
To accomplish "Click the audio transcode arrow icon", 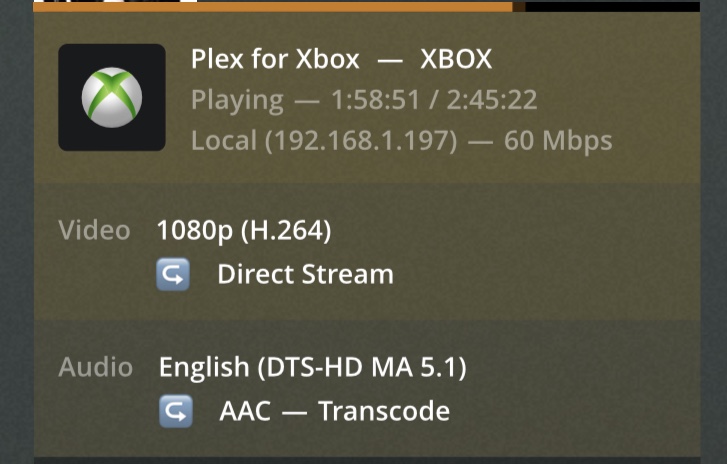I will click(x=175, y=411).
